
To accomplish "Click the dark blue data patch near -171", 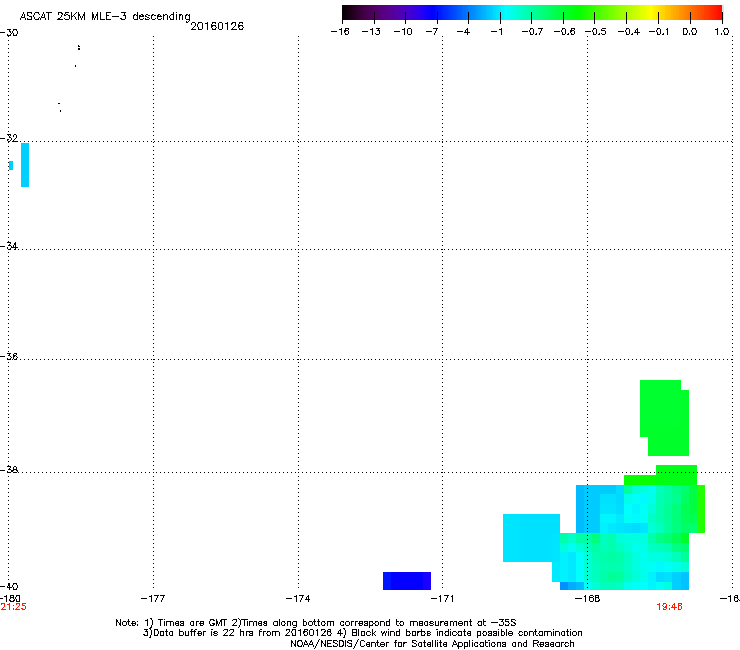I will click(407, 581).
